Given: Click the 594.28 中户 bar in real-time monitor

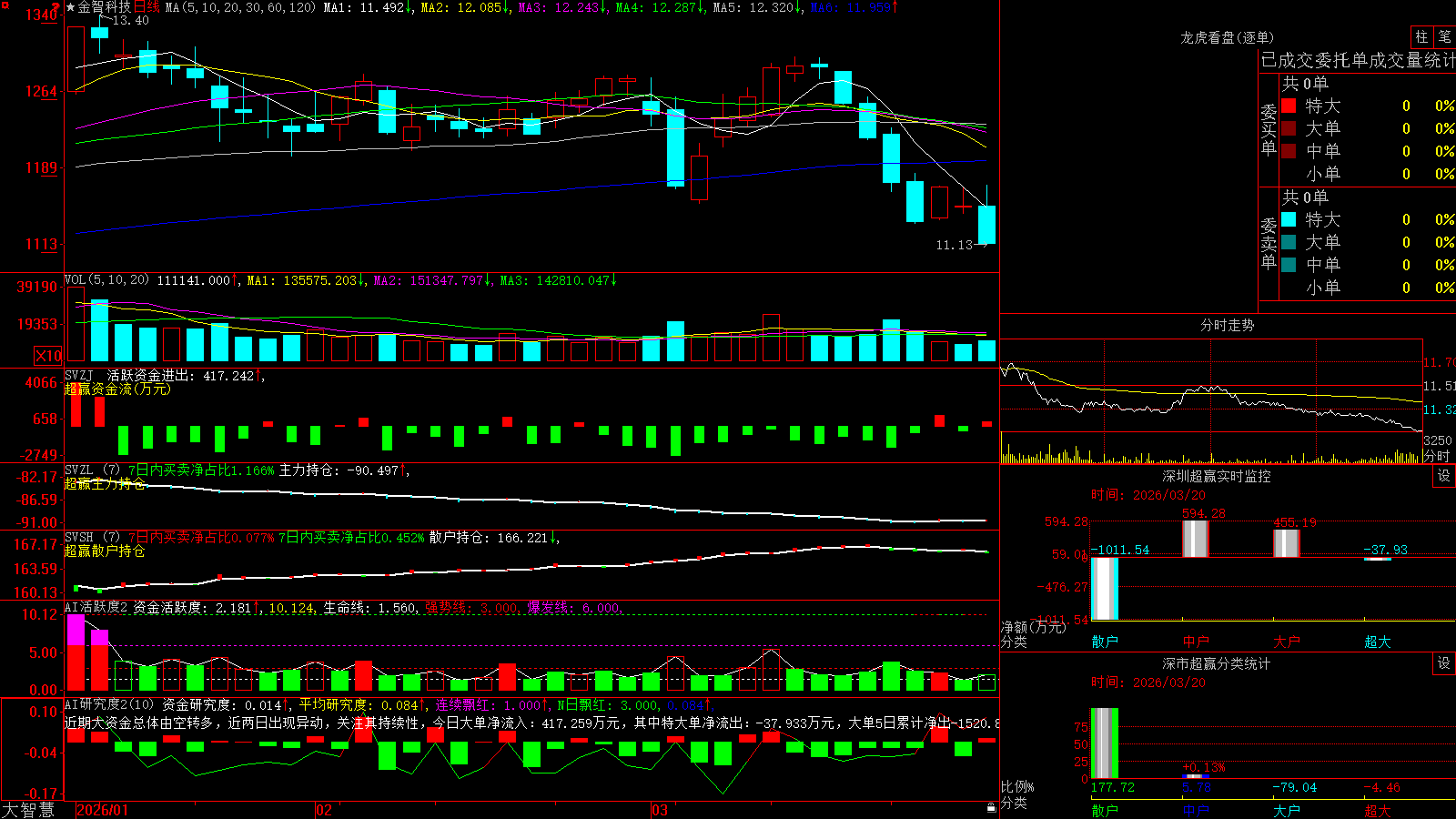Looking at the screenshot, I should (1195, 539).
